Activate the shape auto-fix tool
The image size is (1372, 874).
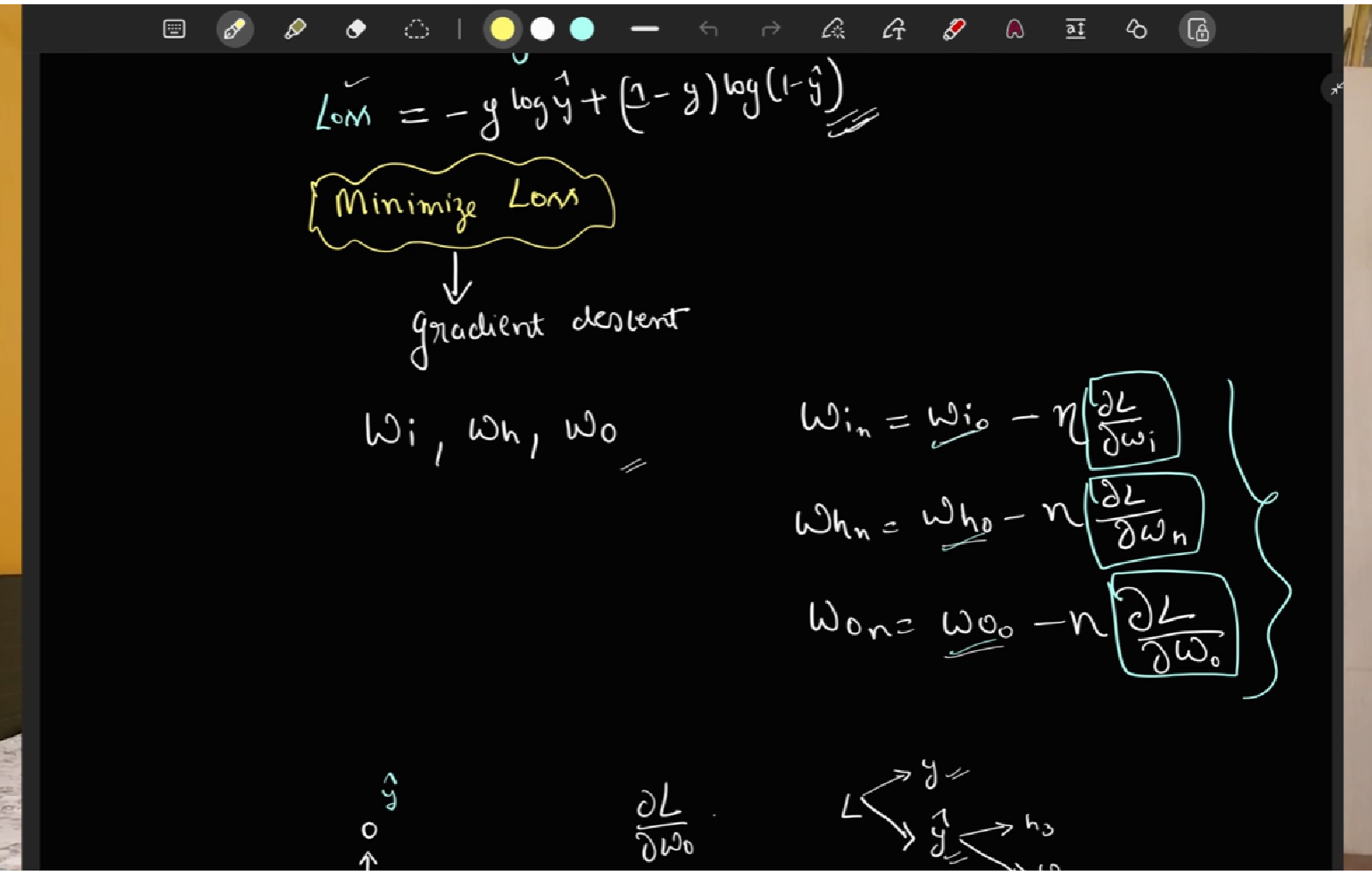[x=833, y=30]
